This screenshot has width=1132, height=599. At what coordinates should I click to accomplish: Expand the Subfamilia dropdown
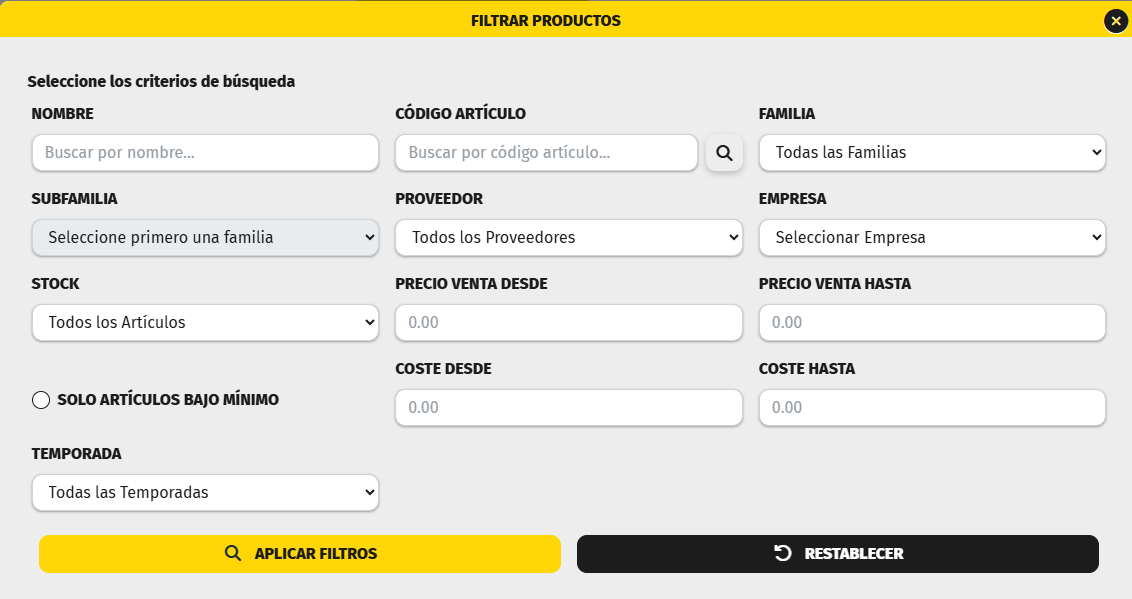coord(205,238)
